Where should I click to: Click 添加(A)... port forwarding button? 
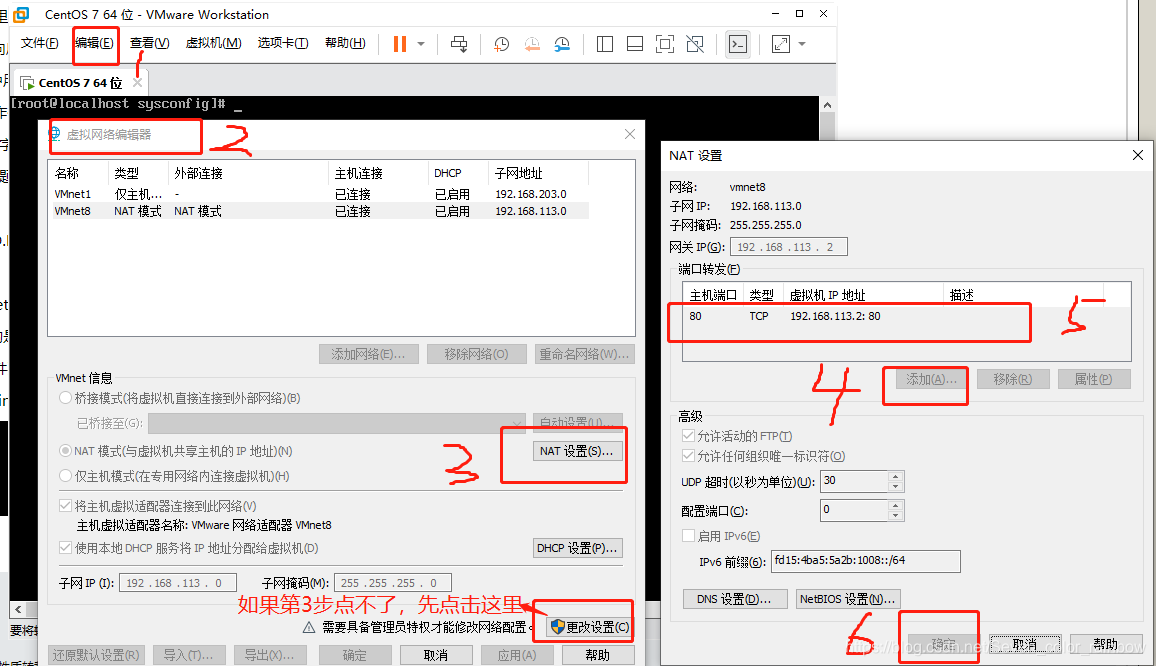[x=931, y=379]
